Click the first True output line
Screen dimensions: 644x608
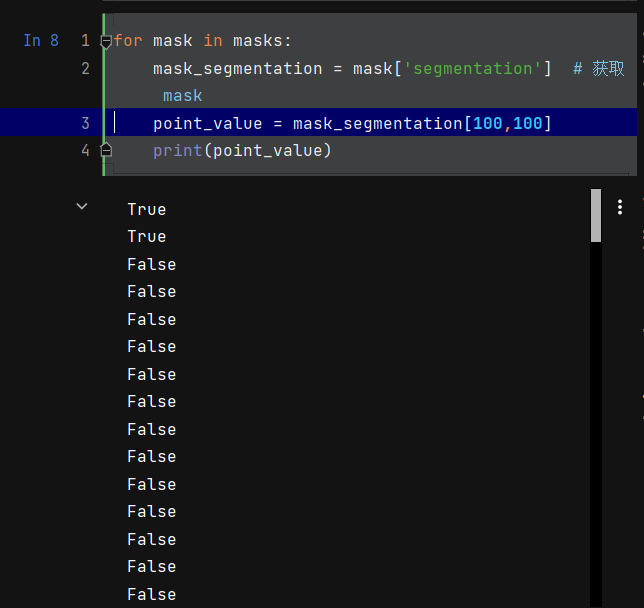coord(147,209)
